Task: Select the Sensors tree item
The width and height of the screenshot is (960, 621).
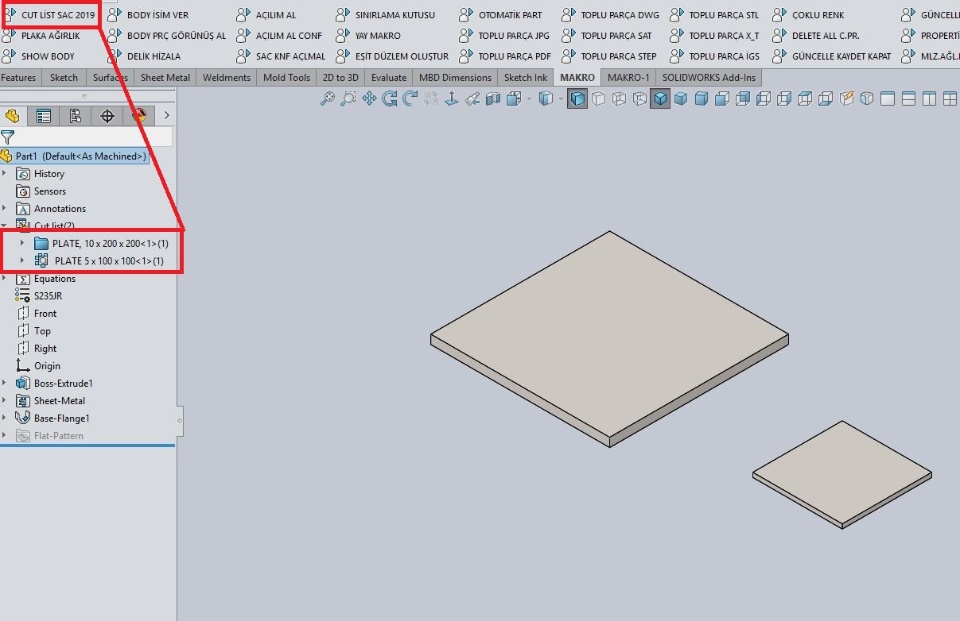Action: (41, 191)
